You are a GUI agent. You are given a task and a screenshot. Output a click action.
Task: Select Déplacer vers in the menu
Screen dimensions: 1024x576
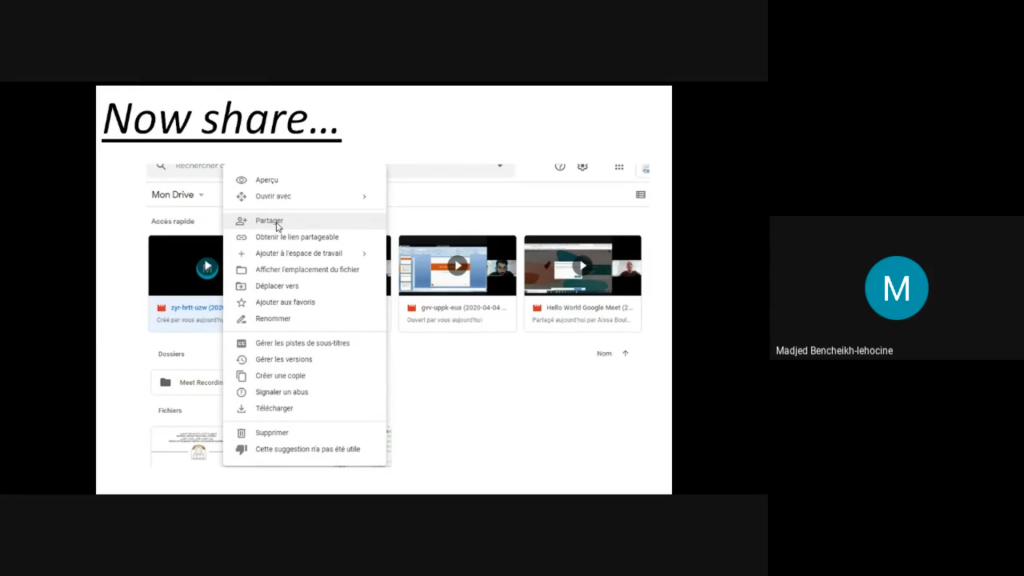click(x=276, y=286)
